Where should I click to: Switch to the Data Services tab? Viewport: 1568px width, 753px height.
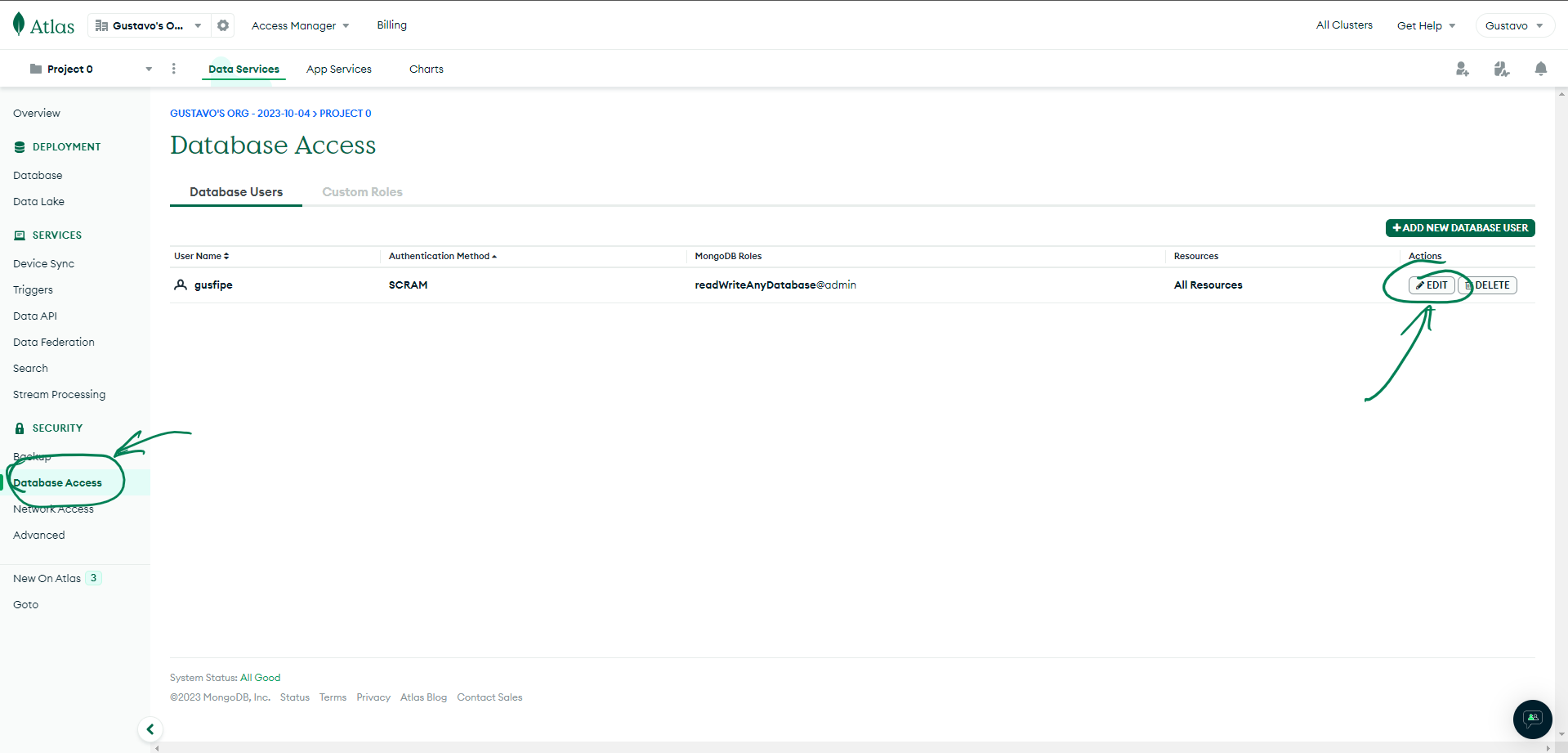coord(243,69)
